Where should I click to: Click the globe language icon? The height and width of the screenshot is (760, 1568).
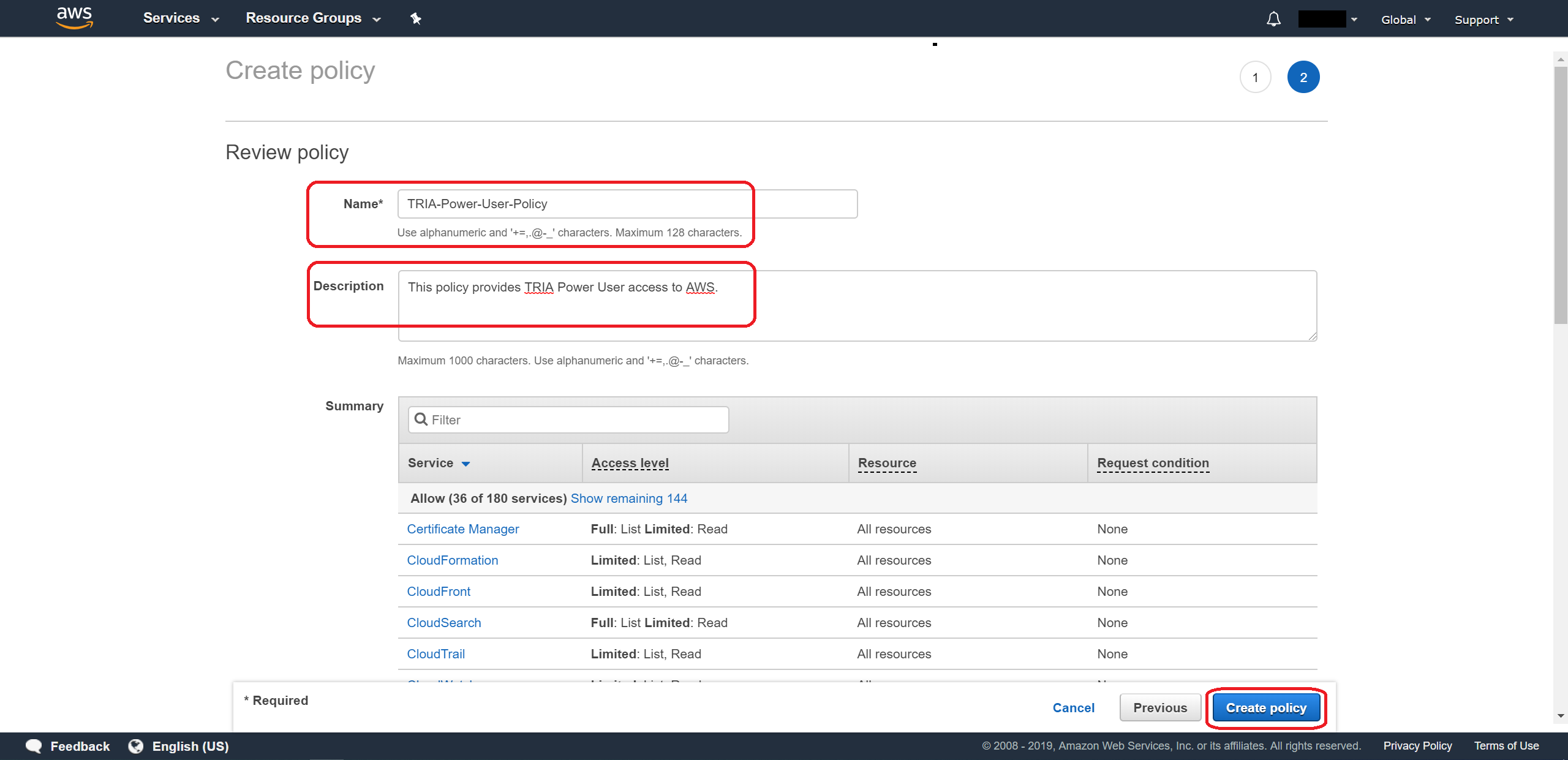[136, 746]
